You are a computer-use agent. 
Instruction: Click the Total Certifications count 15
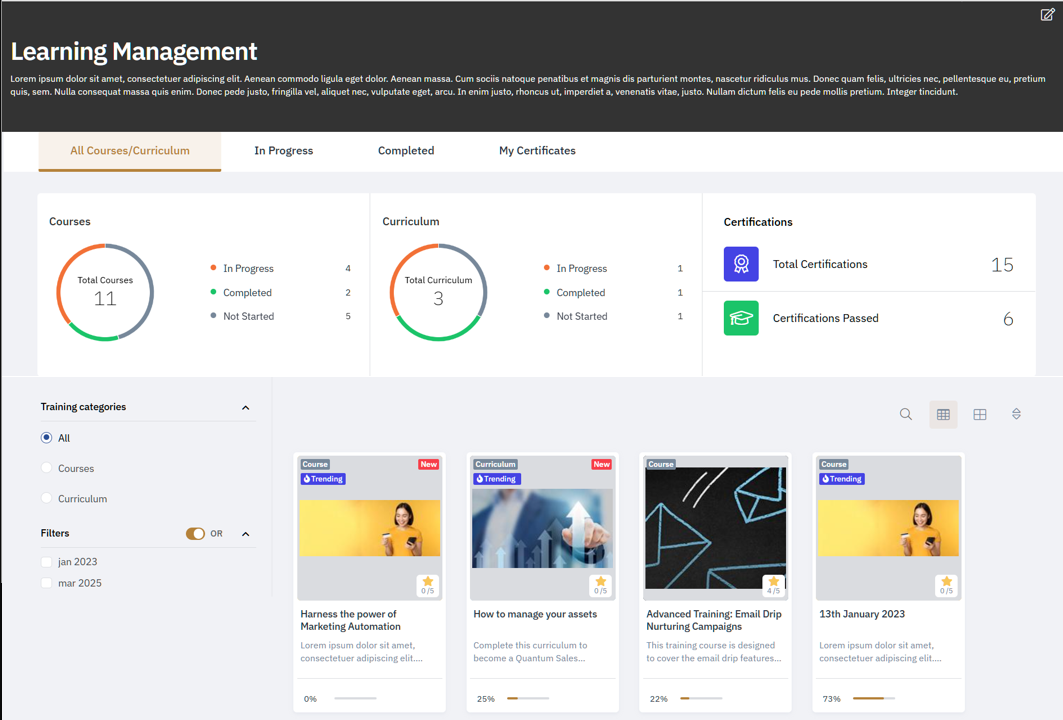click(1002, 264)
